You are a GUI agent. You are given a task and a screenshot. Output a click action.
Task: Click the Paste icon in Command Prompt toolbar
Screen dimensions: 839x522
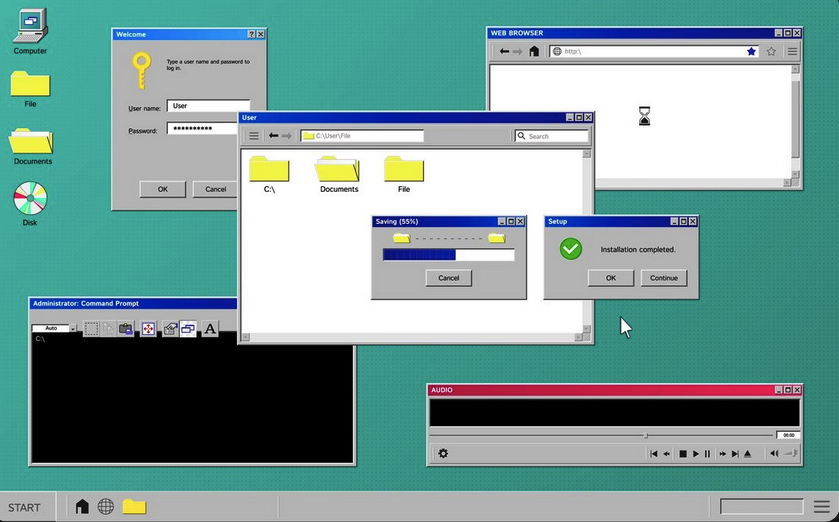[x=126, y=328]
